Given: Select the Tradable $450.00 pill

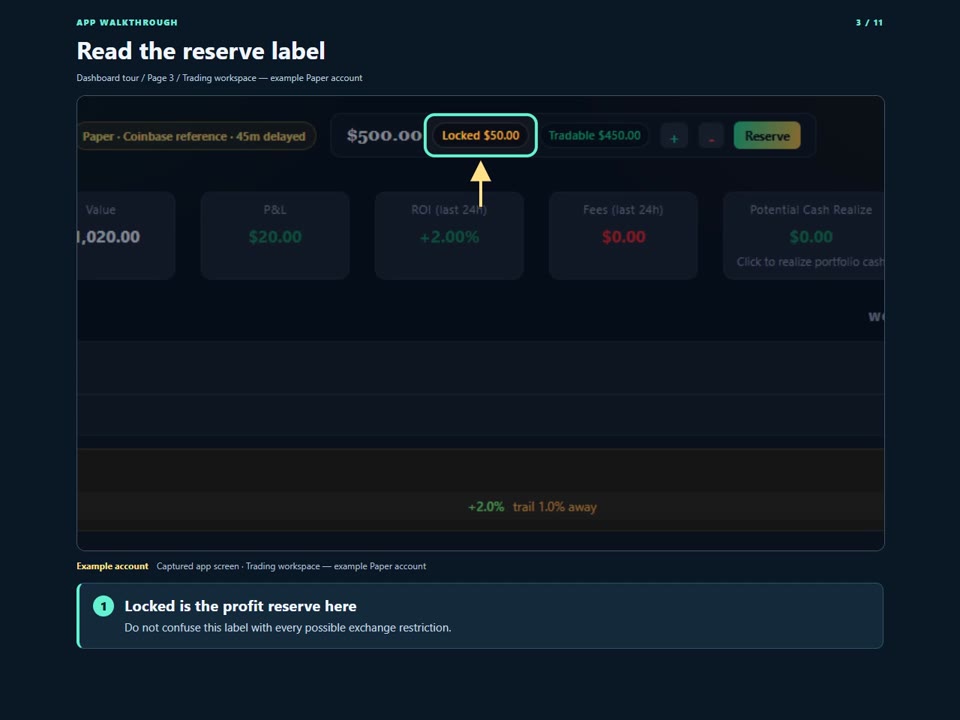Looking at the screenshot, I should (594, 135).
